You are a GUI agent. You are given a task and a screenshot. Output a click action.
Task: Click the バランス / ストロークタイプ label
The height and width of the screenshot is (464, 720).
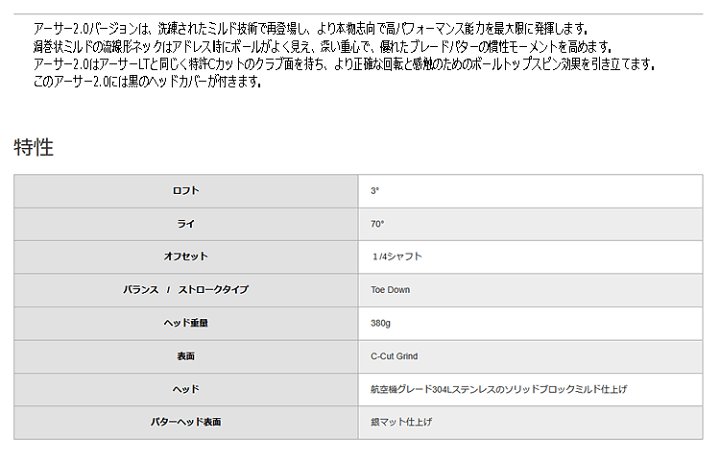[x=186, y=290]
